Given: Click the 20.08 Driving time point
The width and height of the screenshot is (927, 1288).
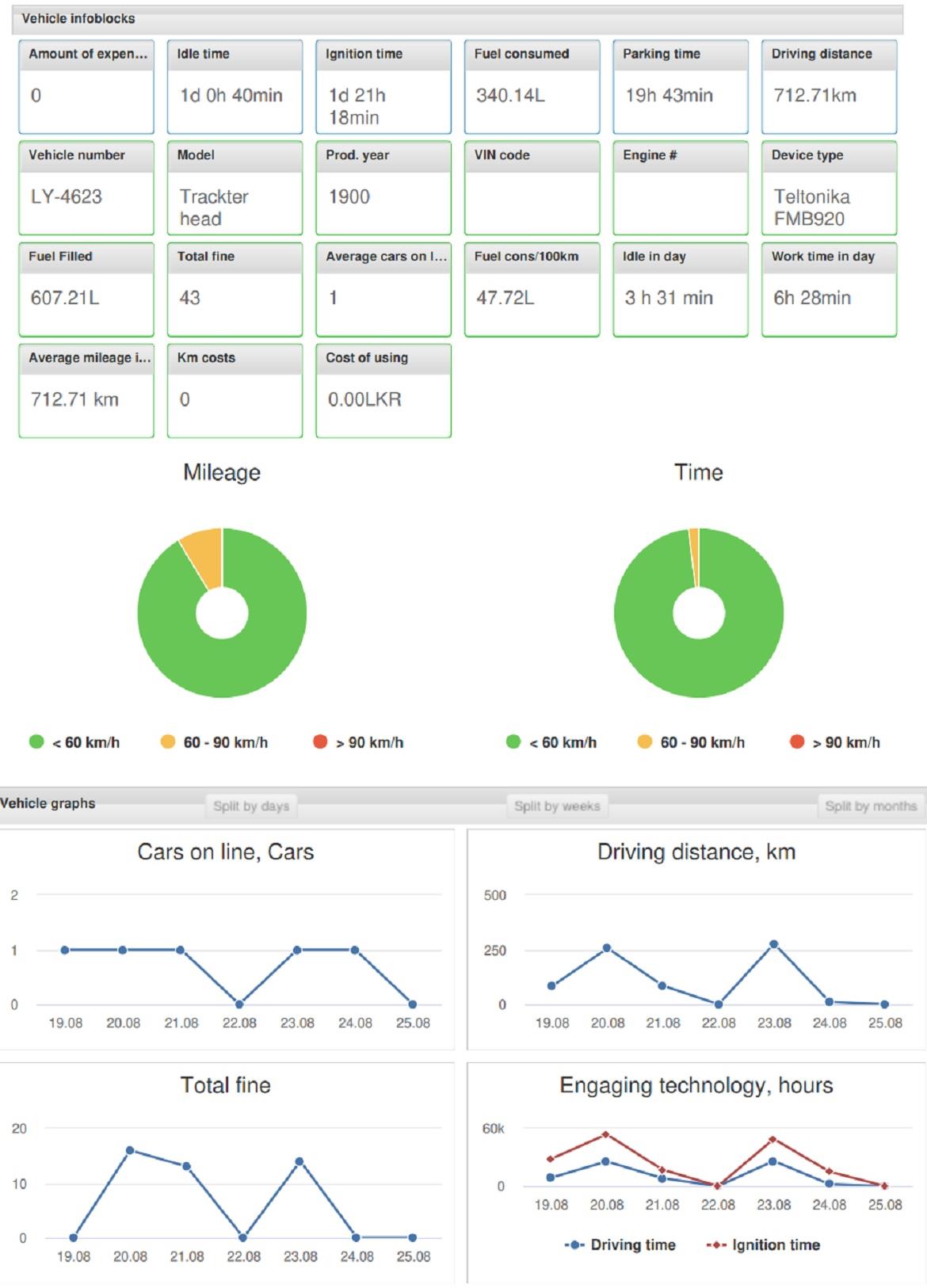Looking at the screenshot, I should 606,1161.
